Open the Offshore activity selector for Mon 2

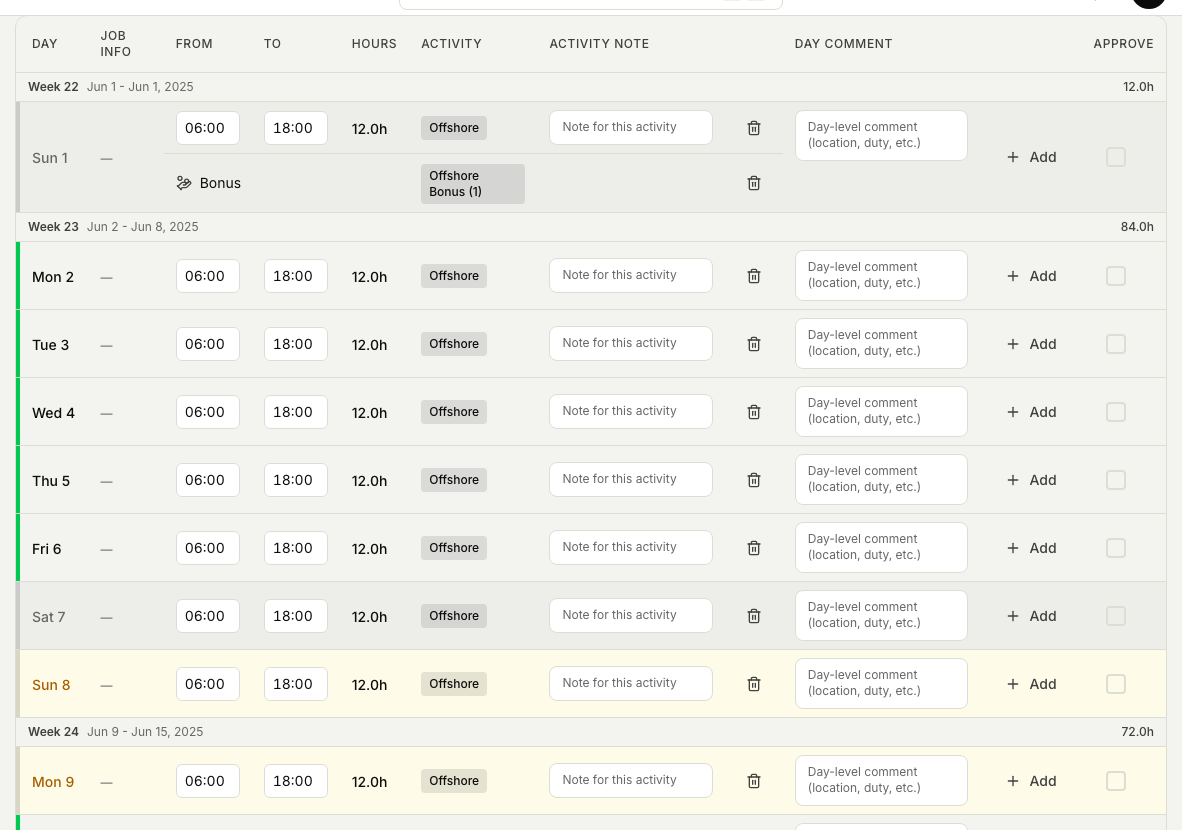pyautogui.click(x=454, y=276)
